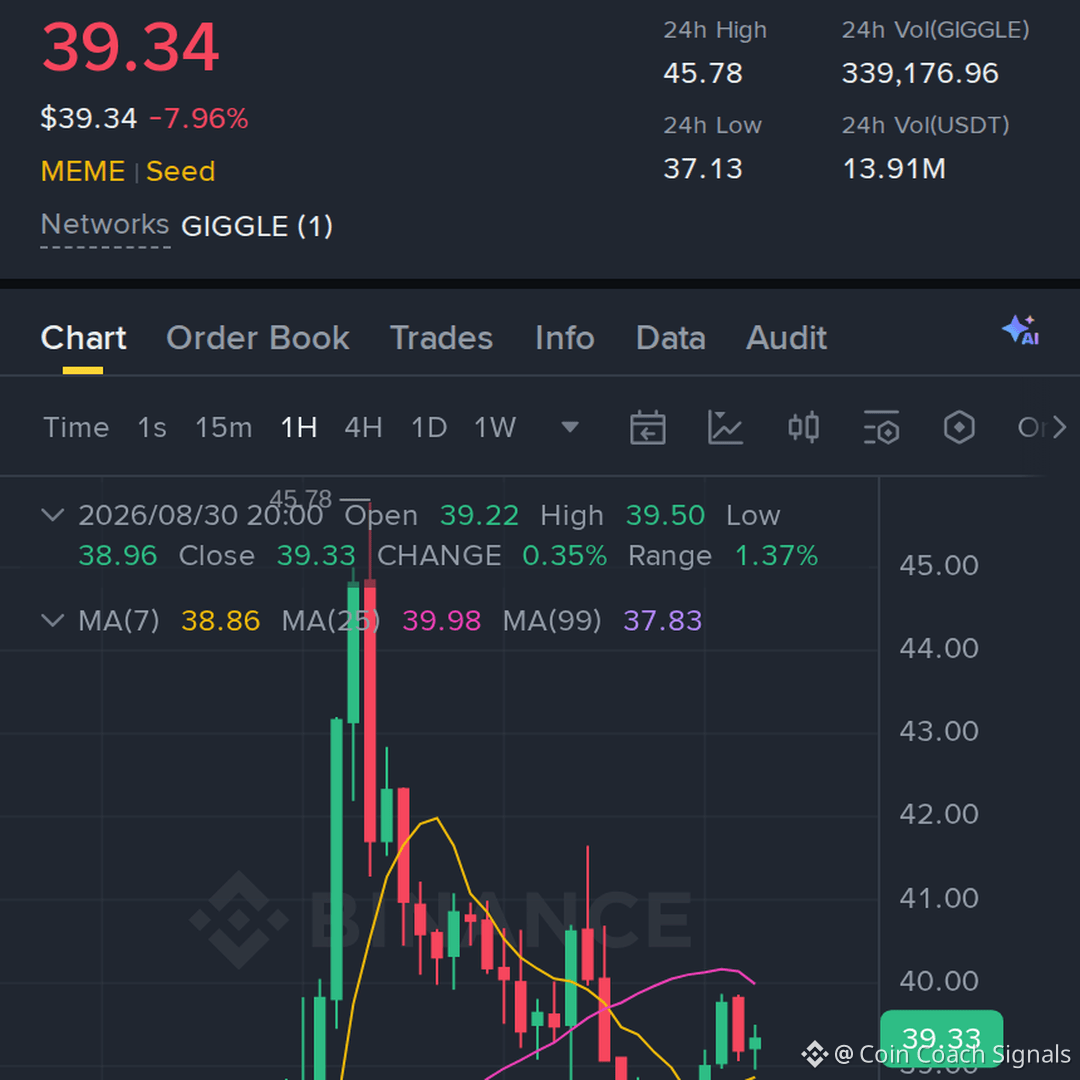Viewport: 1080px width, 1080px height.
Task: Click the MA(25) value 39.98
Action: pyautogui.click(x=442, y=621)
